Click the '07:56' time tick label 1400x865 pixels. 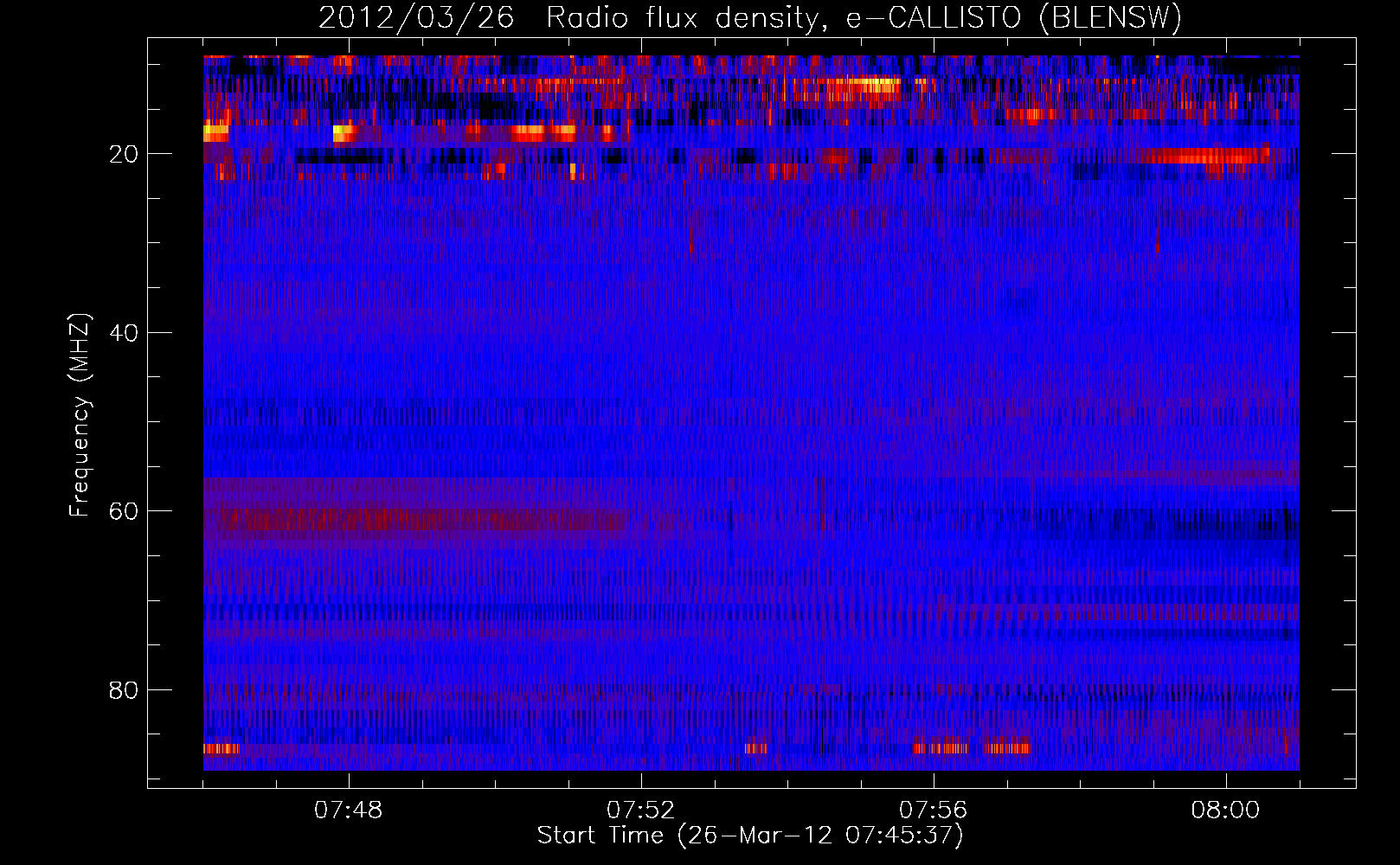(x=934, y=811)
